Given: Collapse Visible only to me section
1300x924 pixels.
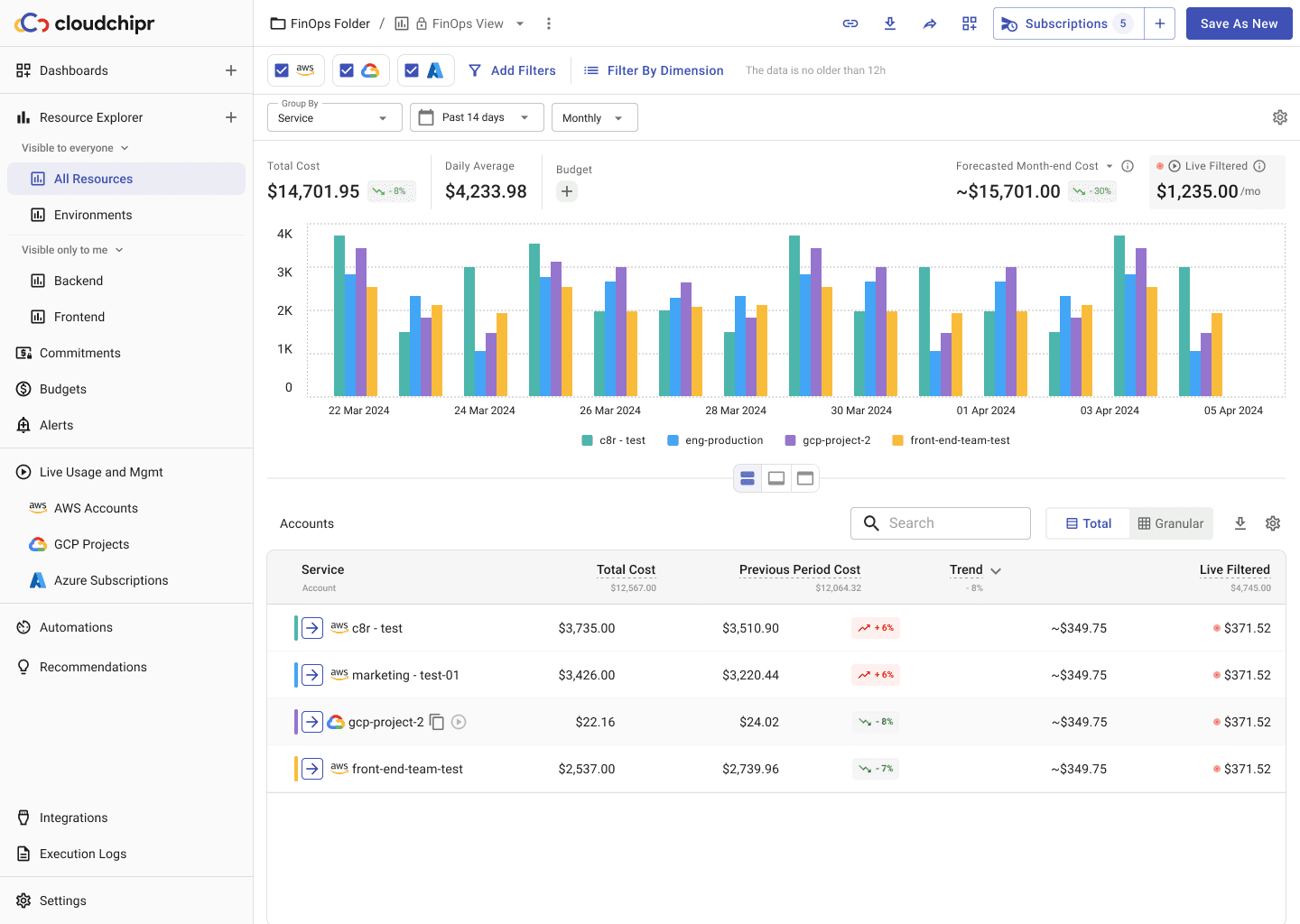Looking at the screenshot, I should tap(119, 250).
